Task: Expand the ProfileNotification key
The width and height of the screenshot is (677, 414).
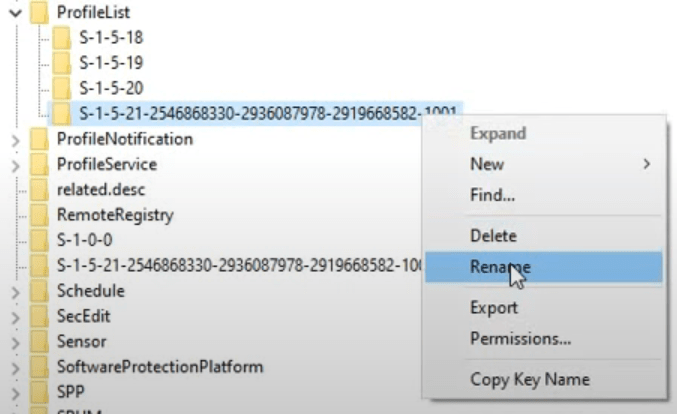Action: pos(15,140)
